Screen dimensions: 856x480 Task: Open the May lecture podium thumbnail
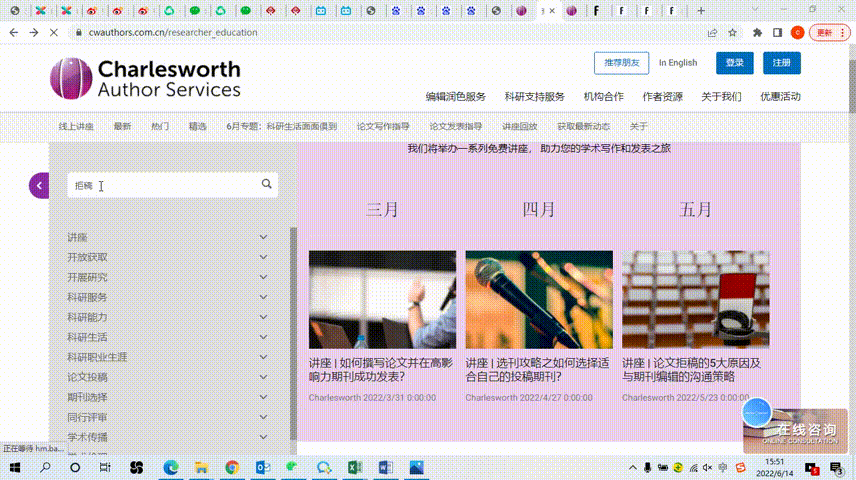coord(696,299)
